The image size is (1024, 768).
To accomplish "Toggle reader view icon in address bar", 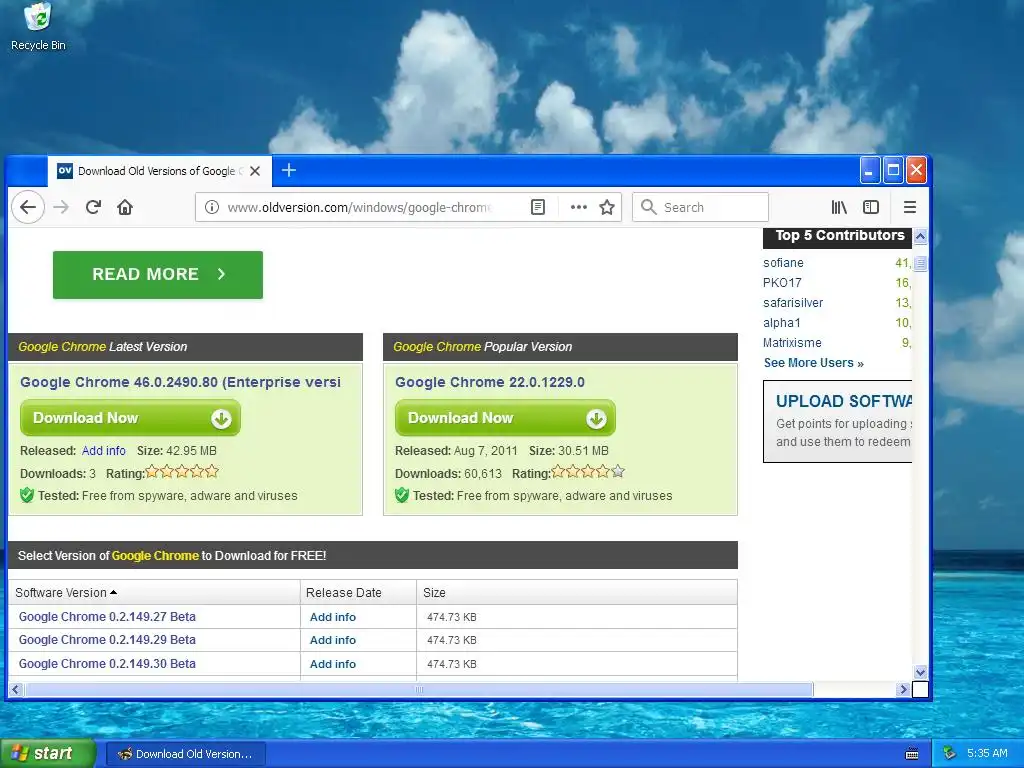I will point(537,207).
